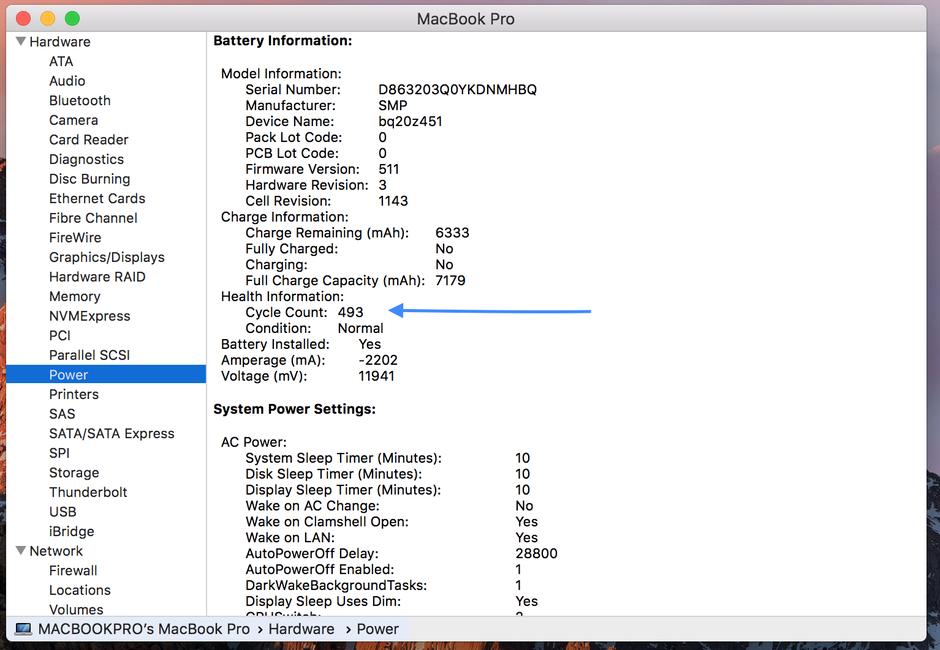Click the Display Sleep Uses Dim label

pos(323,601)
